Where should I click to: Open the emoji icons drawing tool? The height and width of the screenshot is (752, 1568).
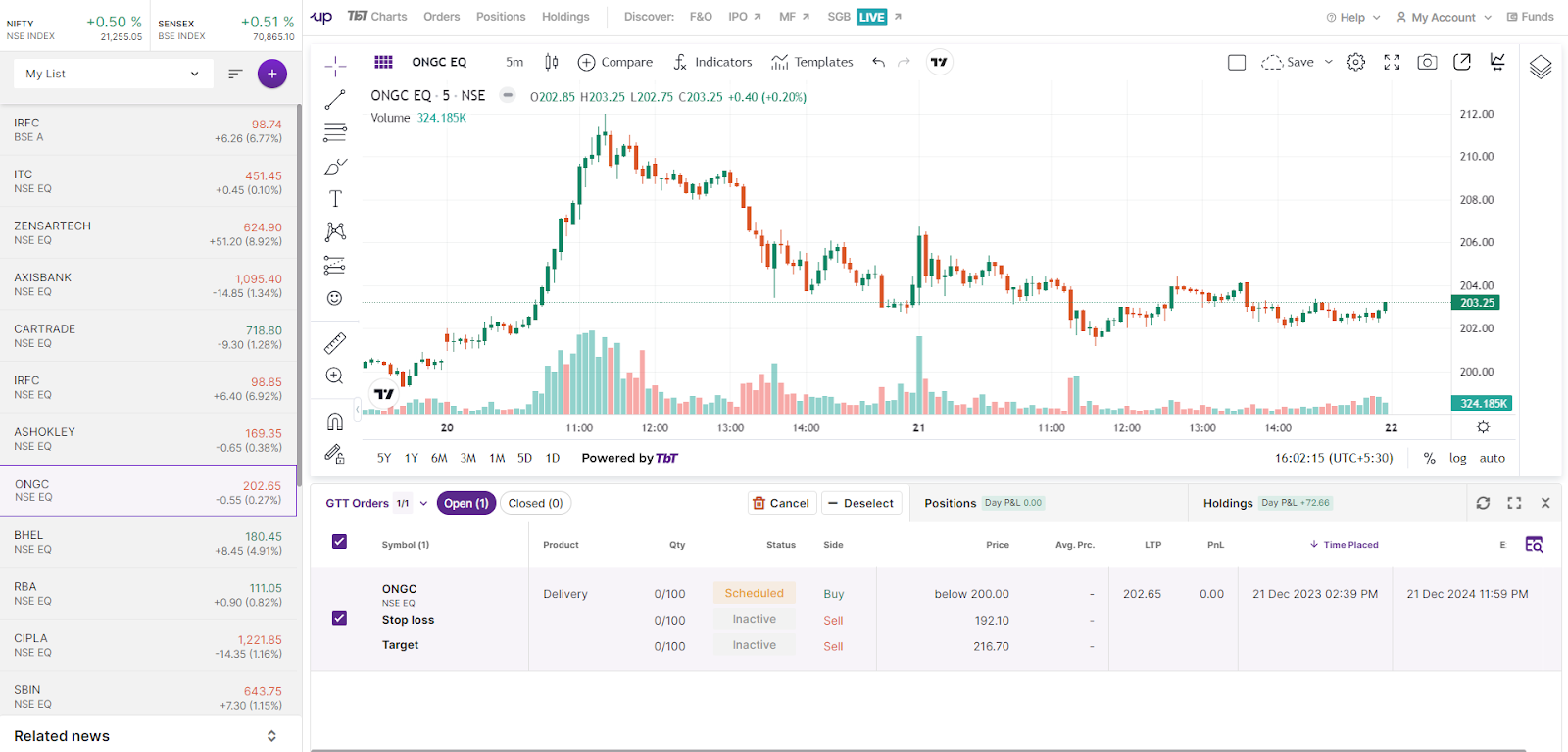pos(335,298)
